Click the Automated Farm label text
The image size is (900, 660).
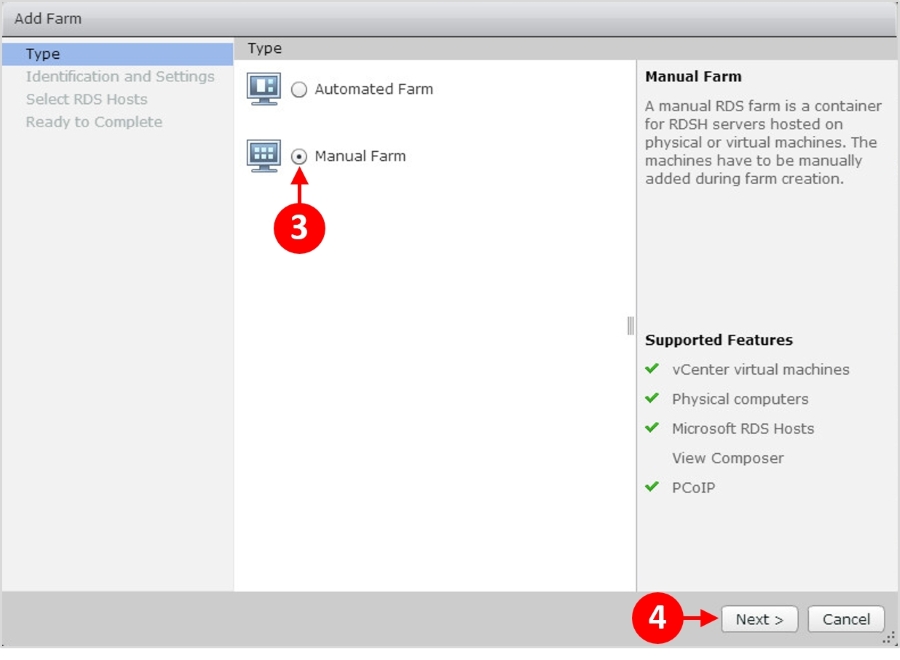tap(374, 90)
